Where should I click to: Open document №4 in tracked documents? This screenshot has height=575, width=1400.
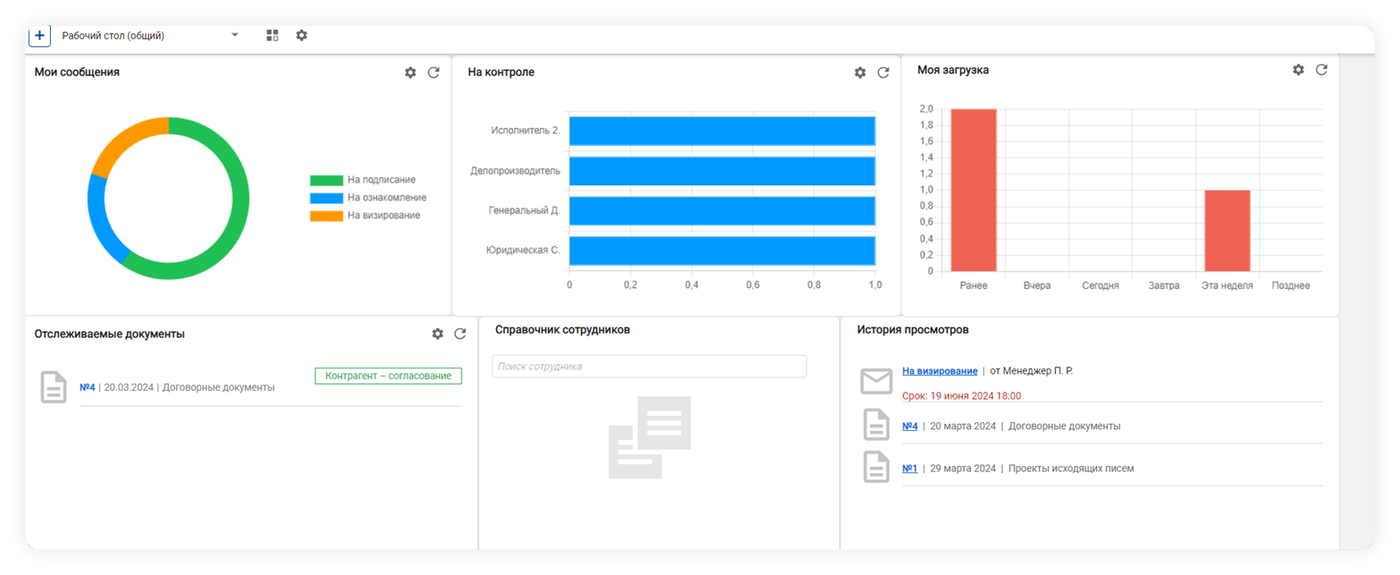click(87, 387)
